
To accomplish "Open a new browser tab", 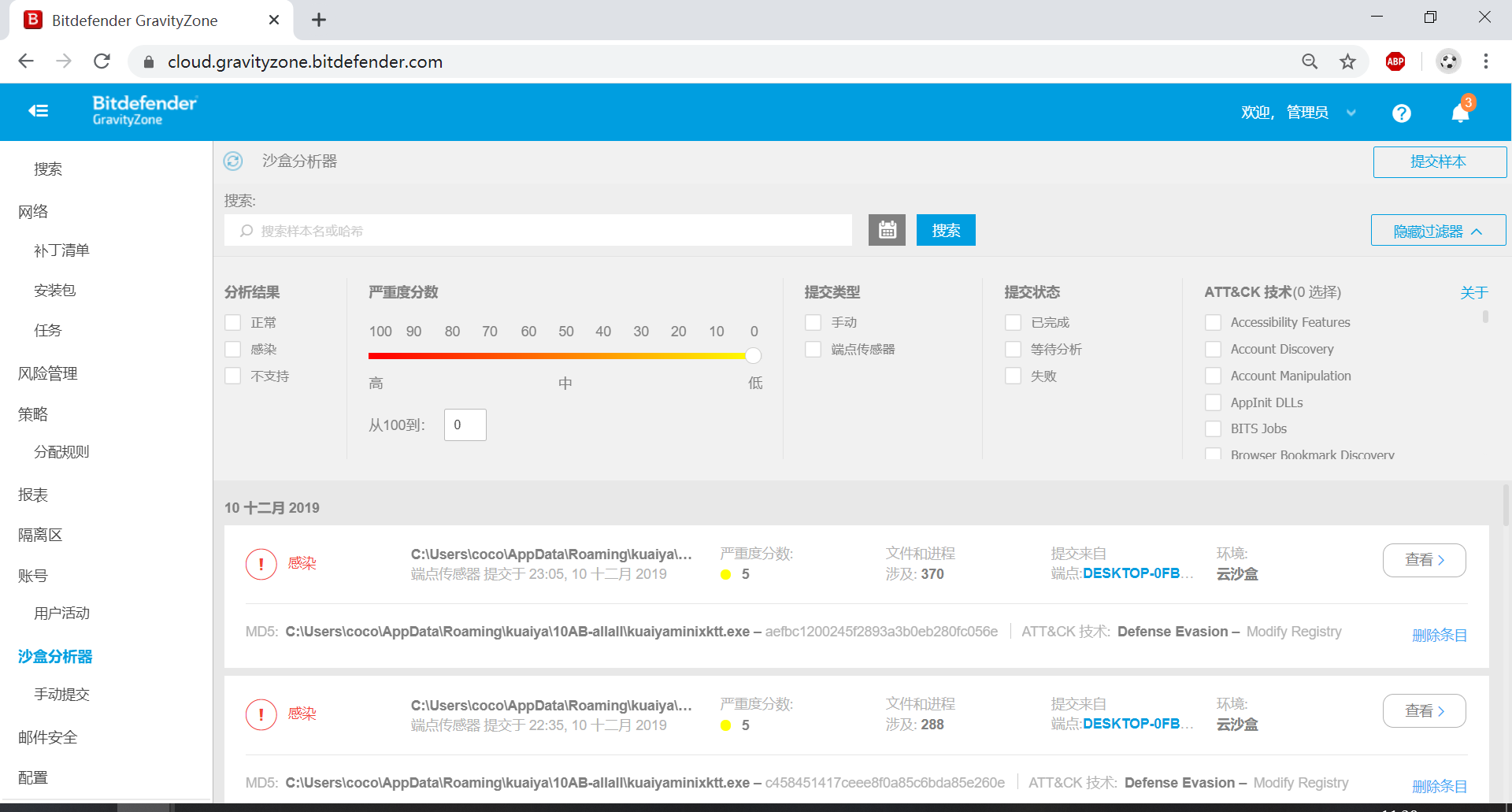I will (319, 20).
